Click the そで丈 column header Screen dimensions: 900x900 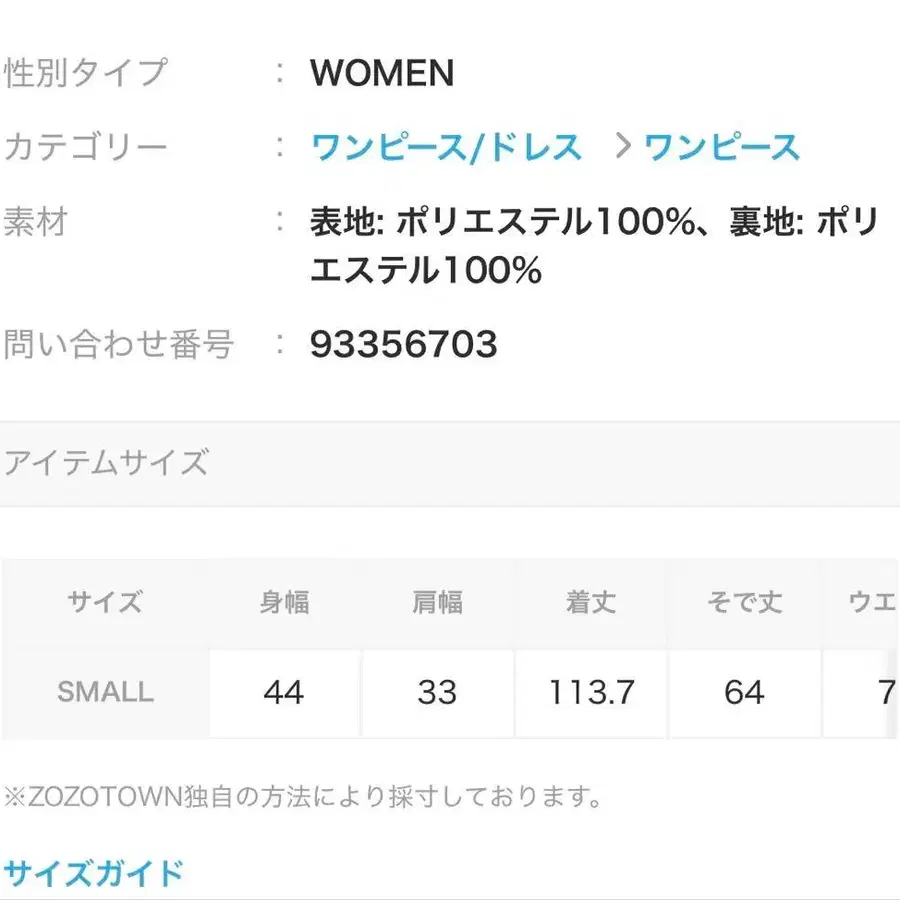[743, 601]
